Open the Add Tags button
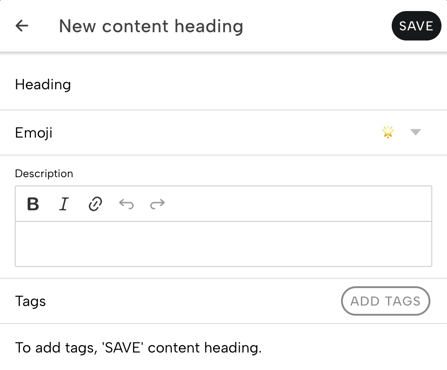Viewport: 447px width, 370px height. tap(385, 301)
